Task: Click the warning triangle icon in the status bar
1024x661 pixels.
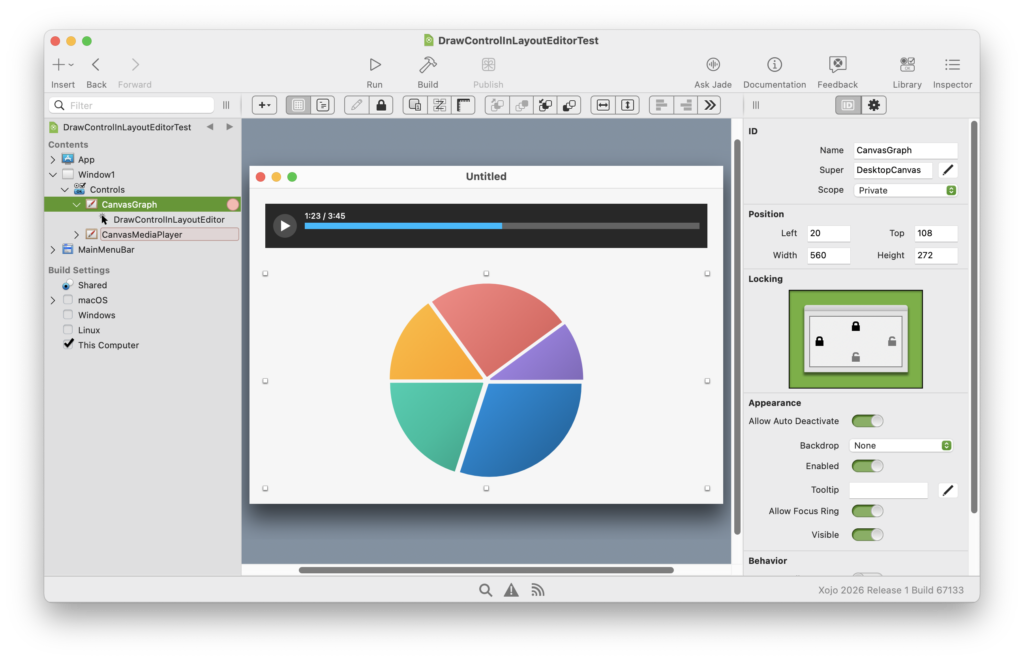Action: click(511, 590)
